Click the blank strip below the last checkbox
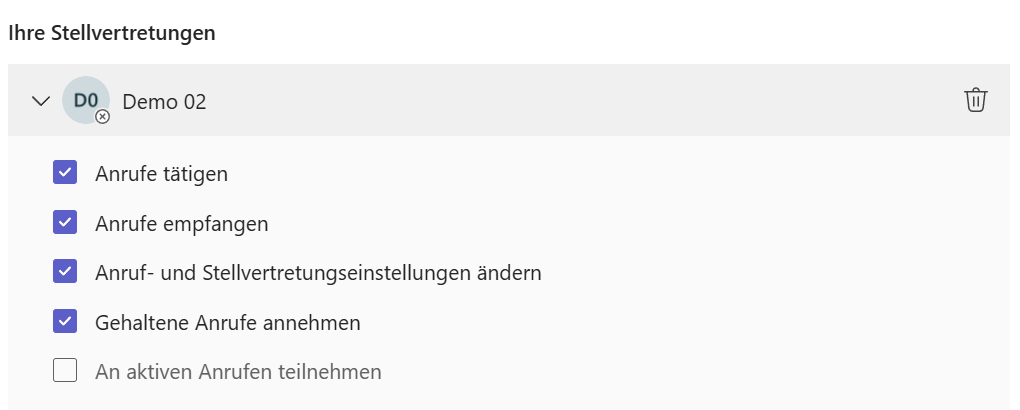The width and height of the screenshot is (1020, 410). tap(500, 398)
